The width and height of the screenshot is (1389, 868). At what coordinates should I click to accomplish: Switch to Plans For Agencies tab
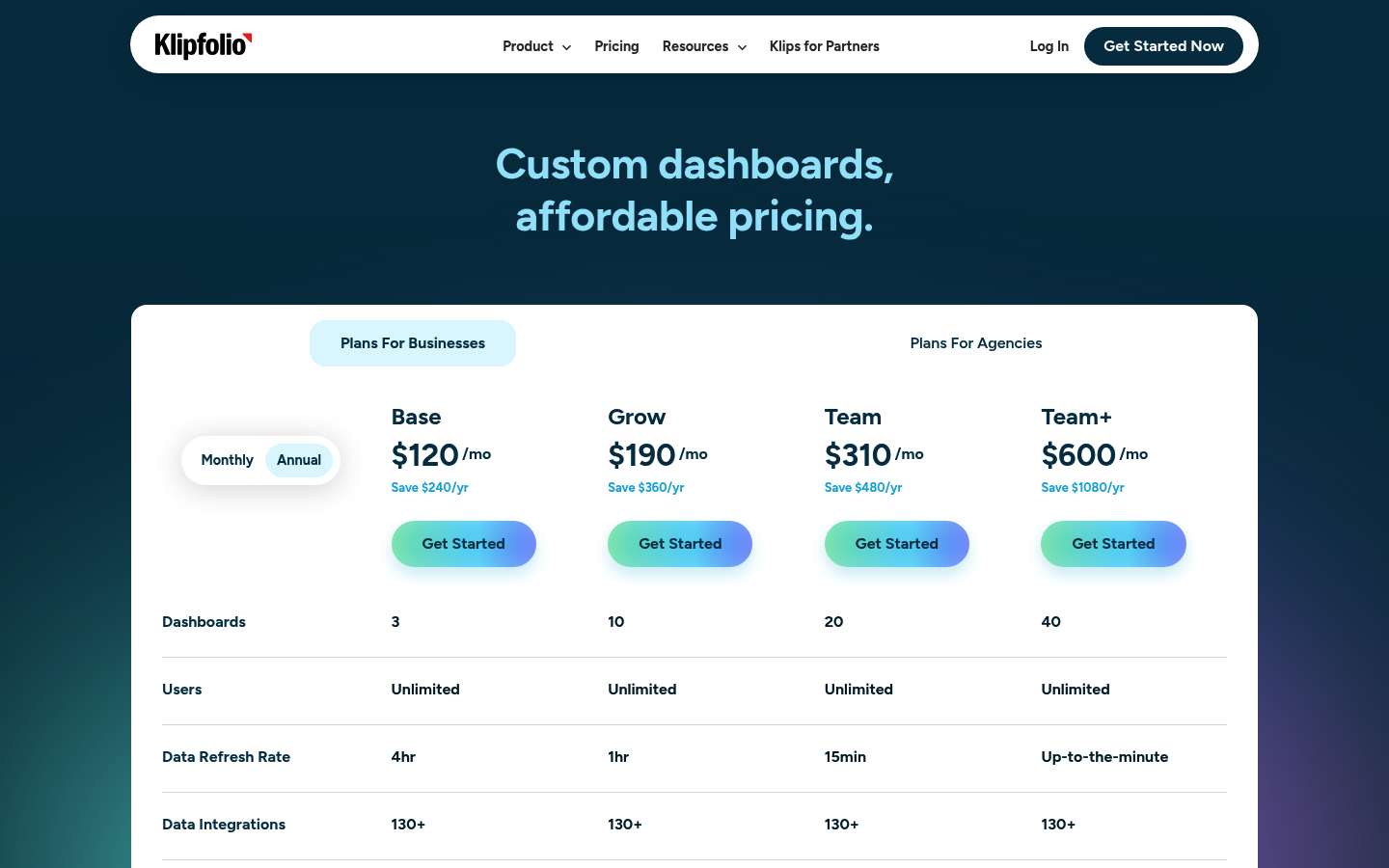pyautogui.click(x=976, y=343)
